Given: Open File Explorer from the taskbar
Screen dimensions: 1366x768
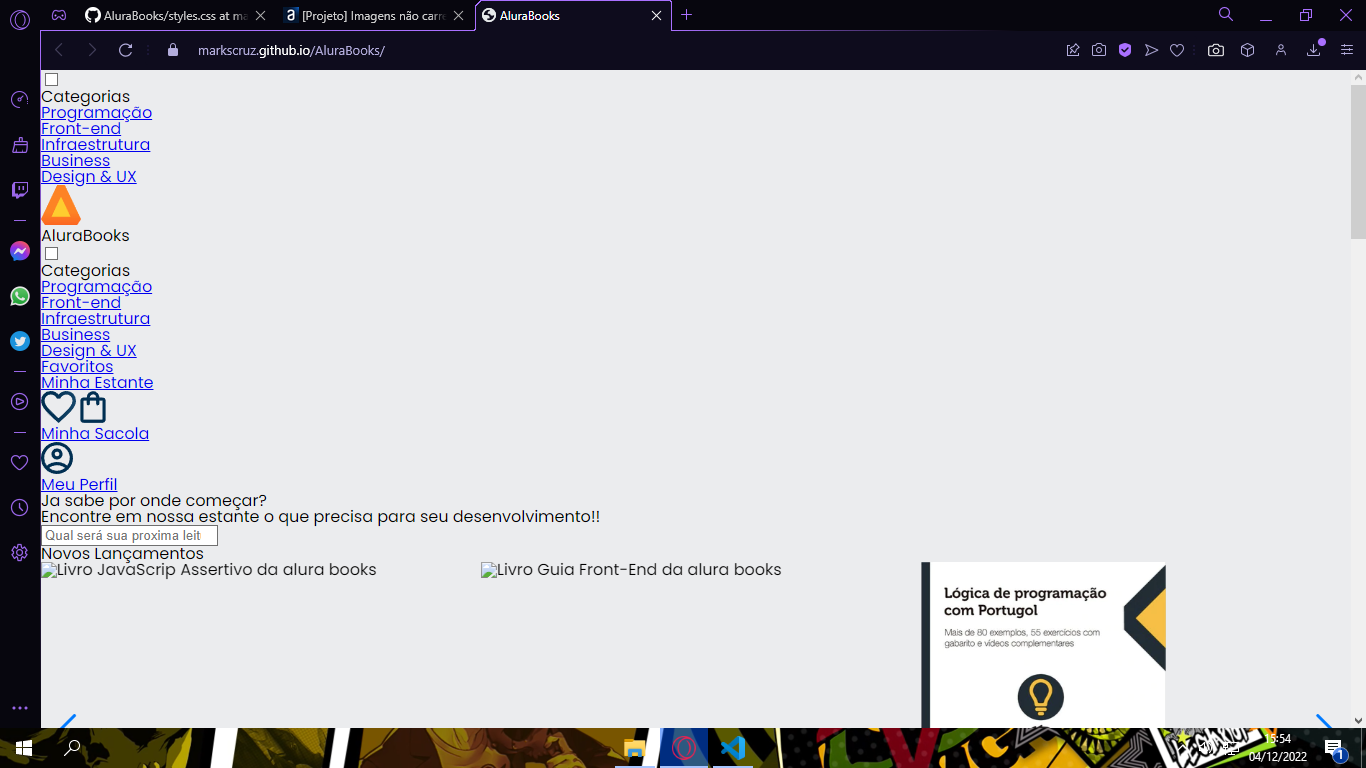Looking at the screenshot, I should (x=635, y=748).
